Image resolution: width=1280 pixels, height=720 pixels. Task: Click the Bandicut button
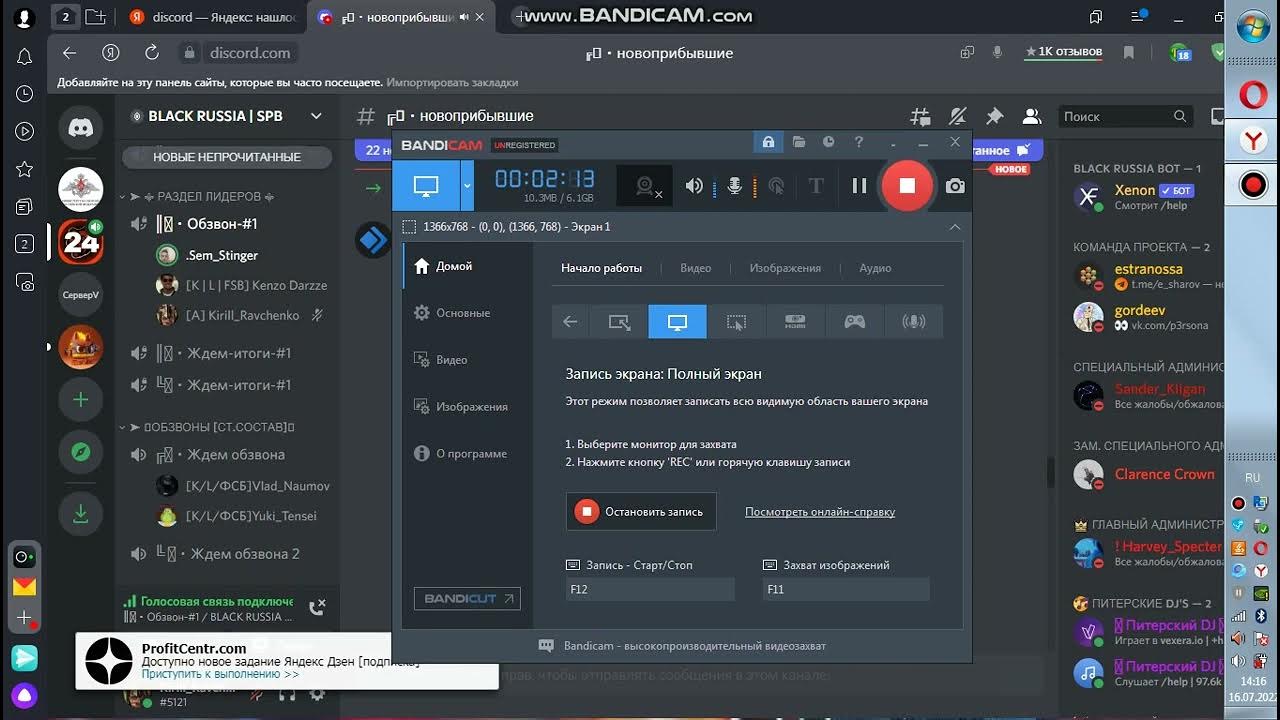click(467, 598)
